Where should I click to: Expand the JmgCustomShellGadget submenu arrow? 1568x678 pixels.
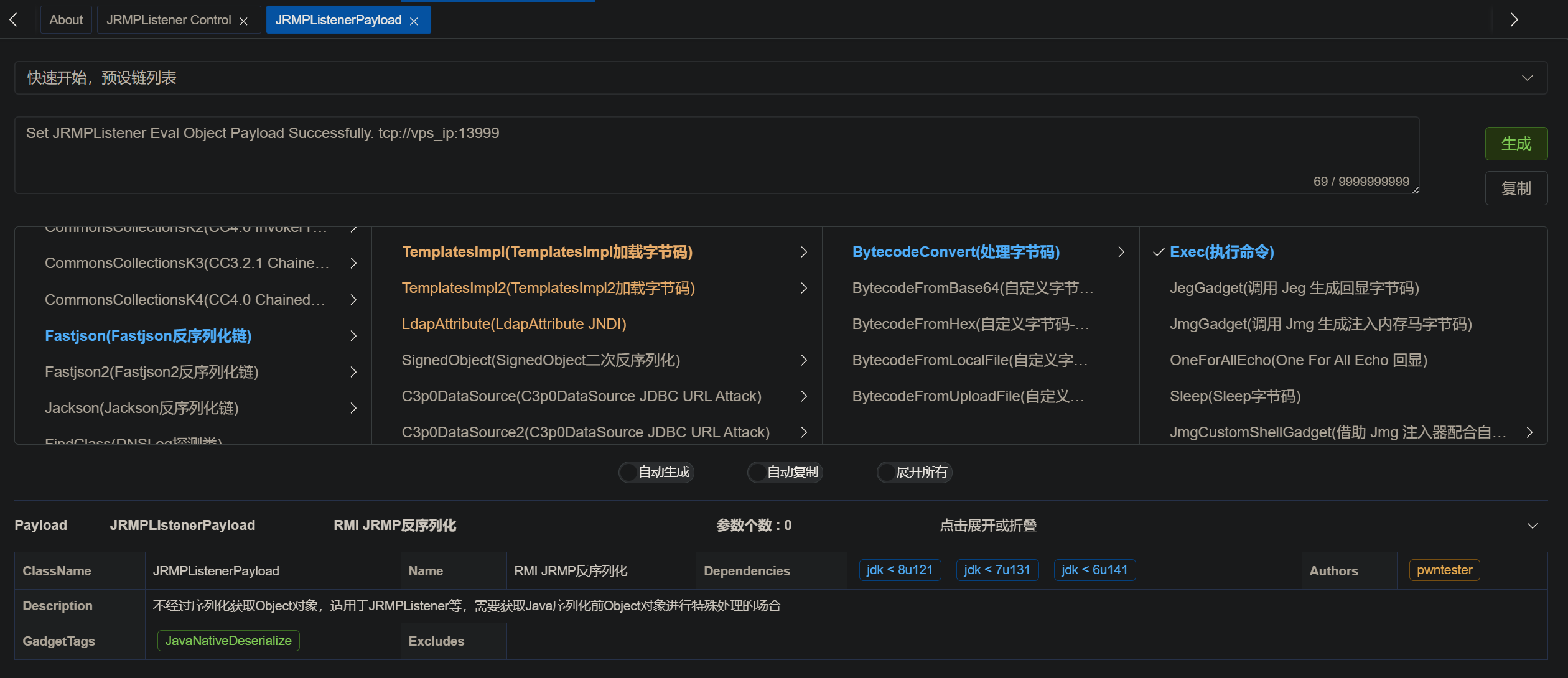click(x=1529, y=432)
